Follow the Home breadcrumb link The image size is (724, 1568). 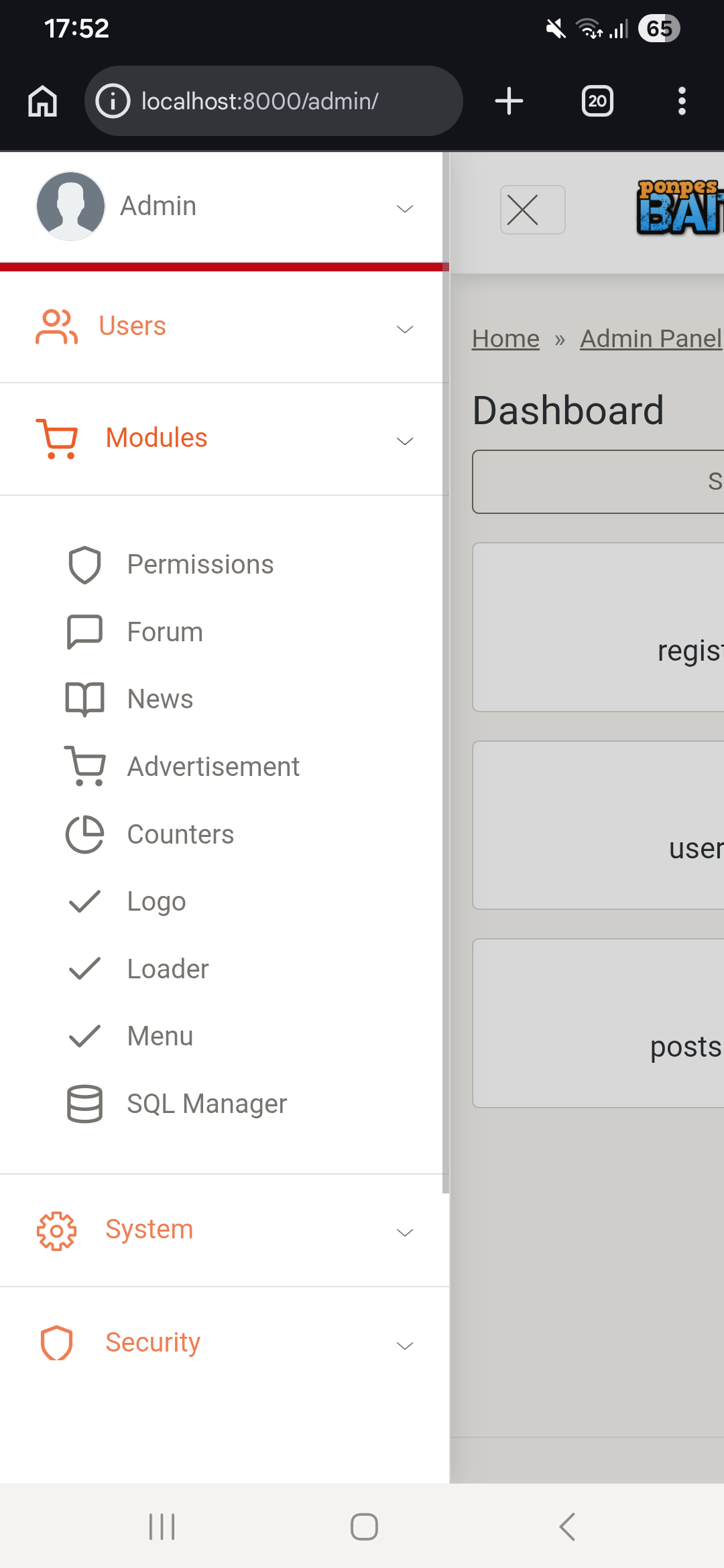(505, 339)
